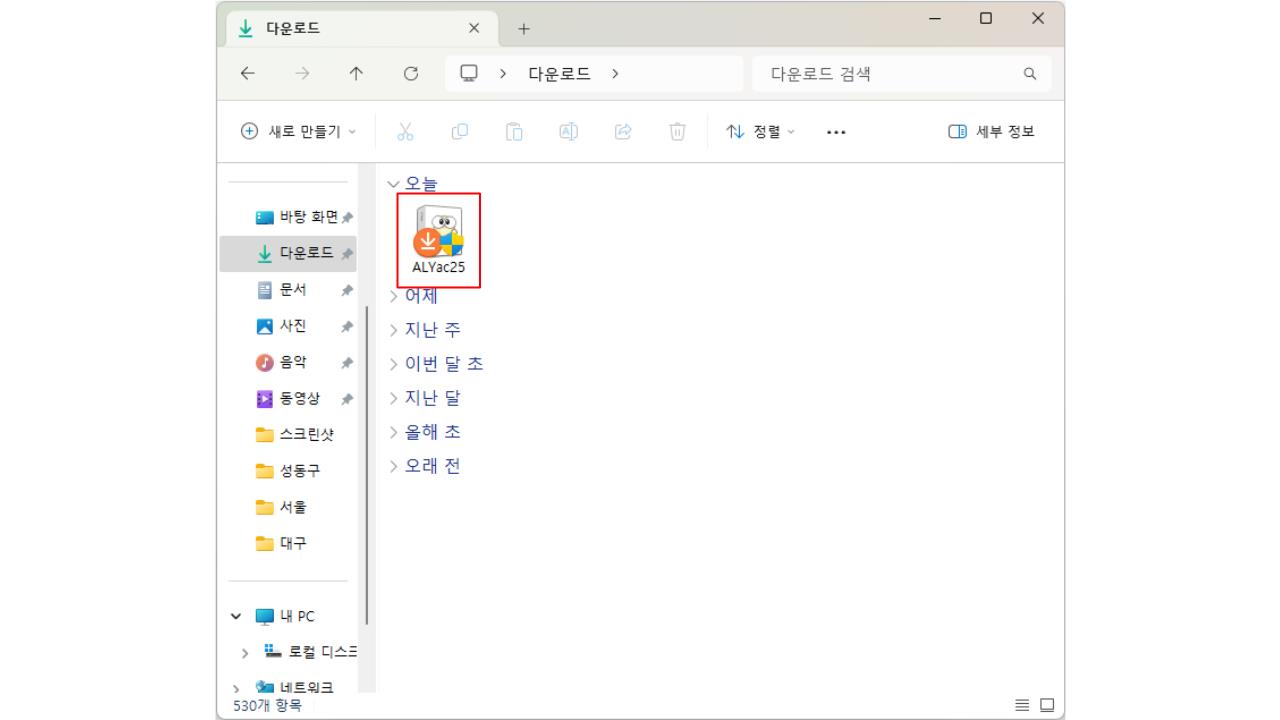Go forward with the right arrow

coord(302,73)
